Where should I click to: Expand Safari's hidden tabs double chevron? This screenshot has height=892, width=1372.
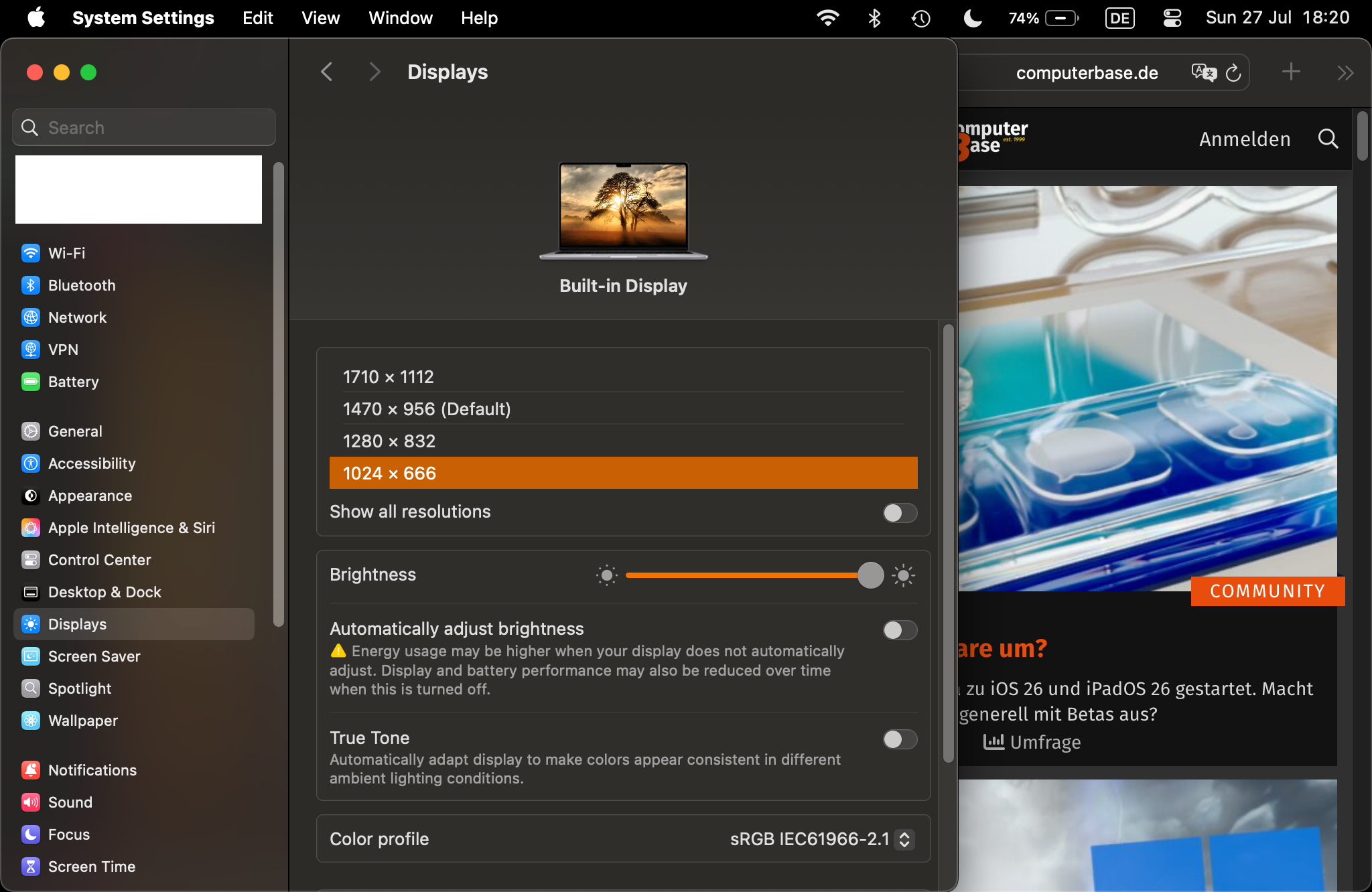[1345, 73]
